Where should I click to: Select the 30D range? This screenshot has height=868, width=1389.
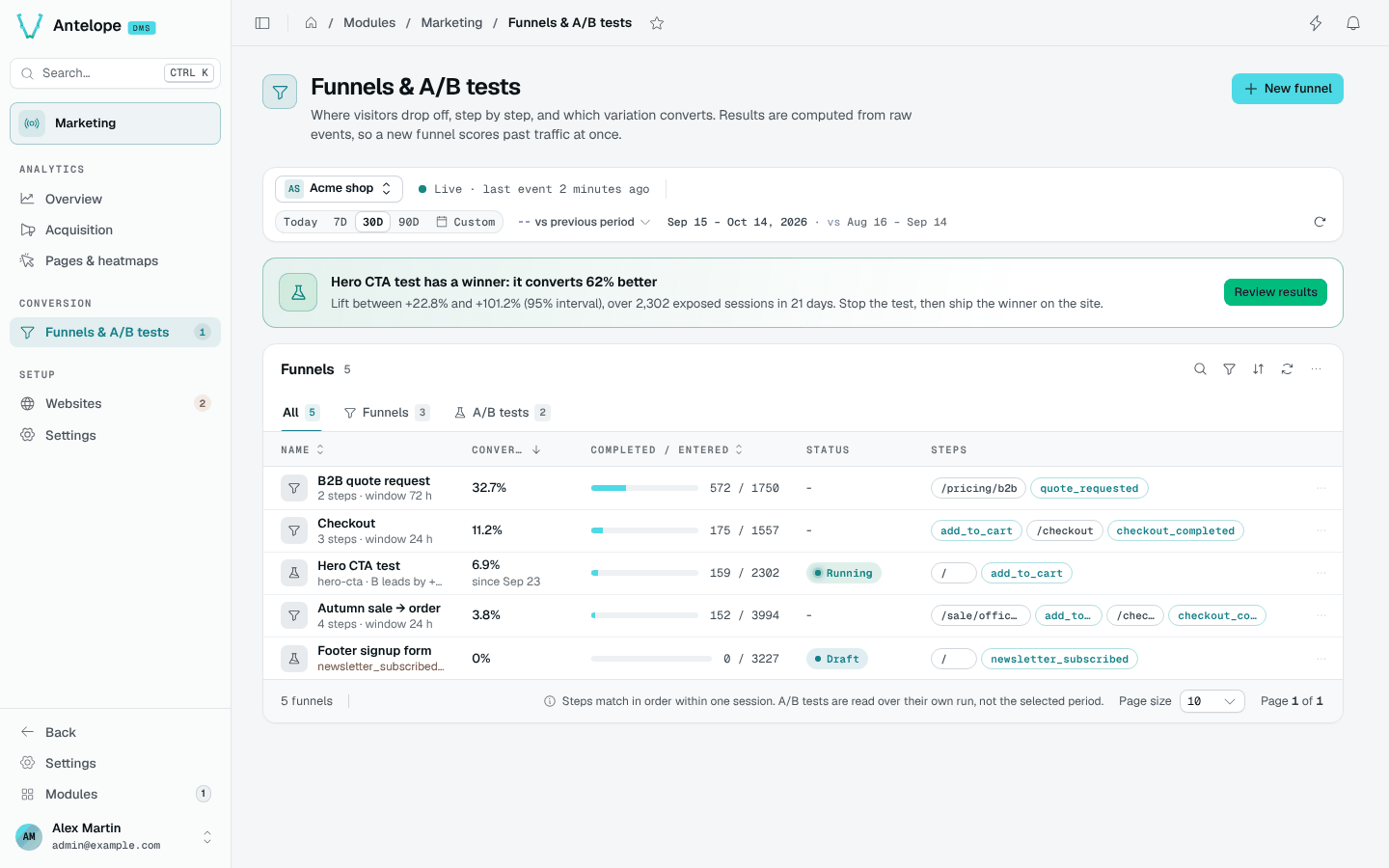372,222
